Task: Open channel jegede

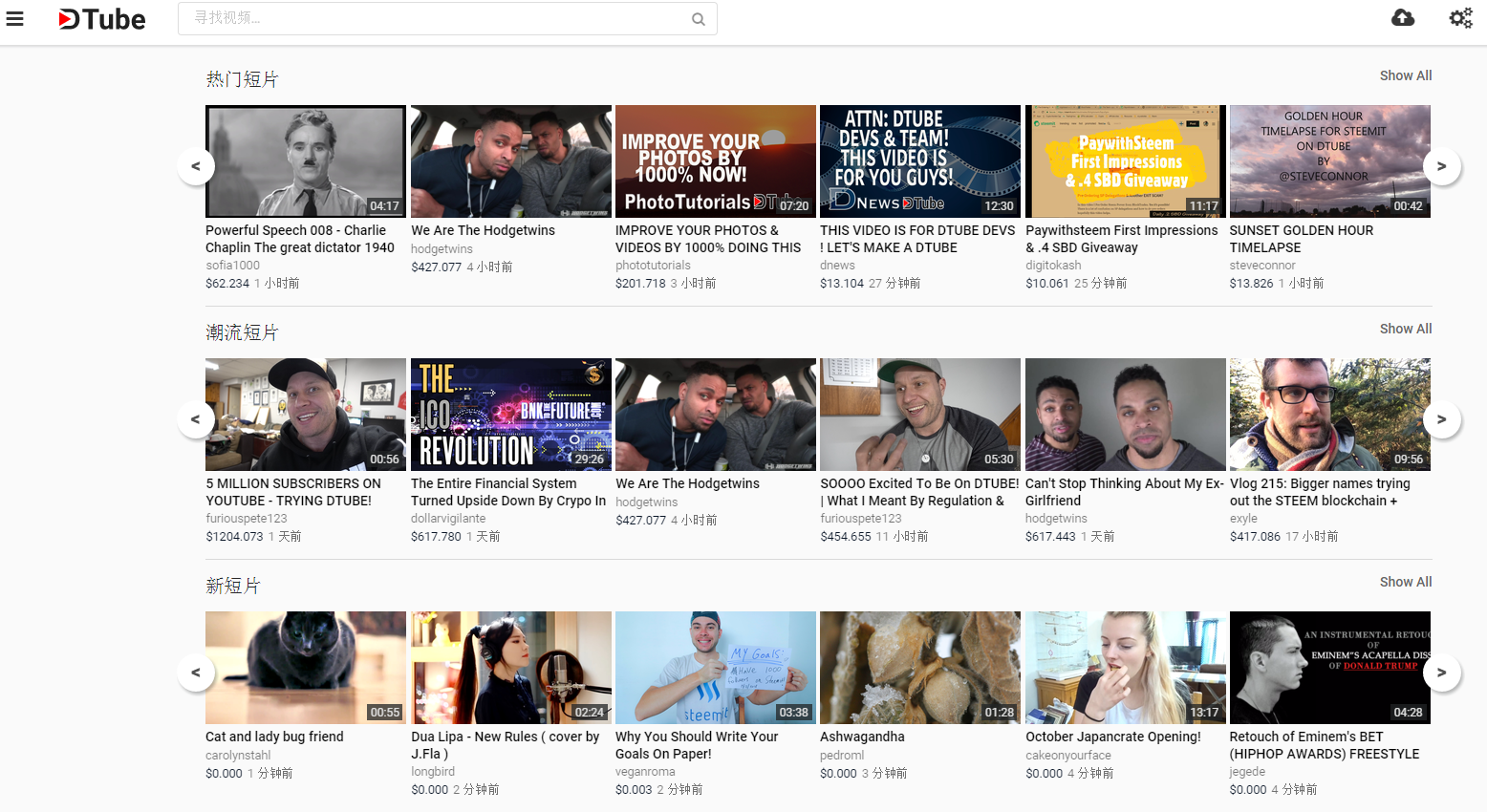Action: point(1247,772)
